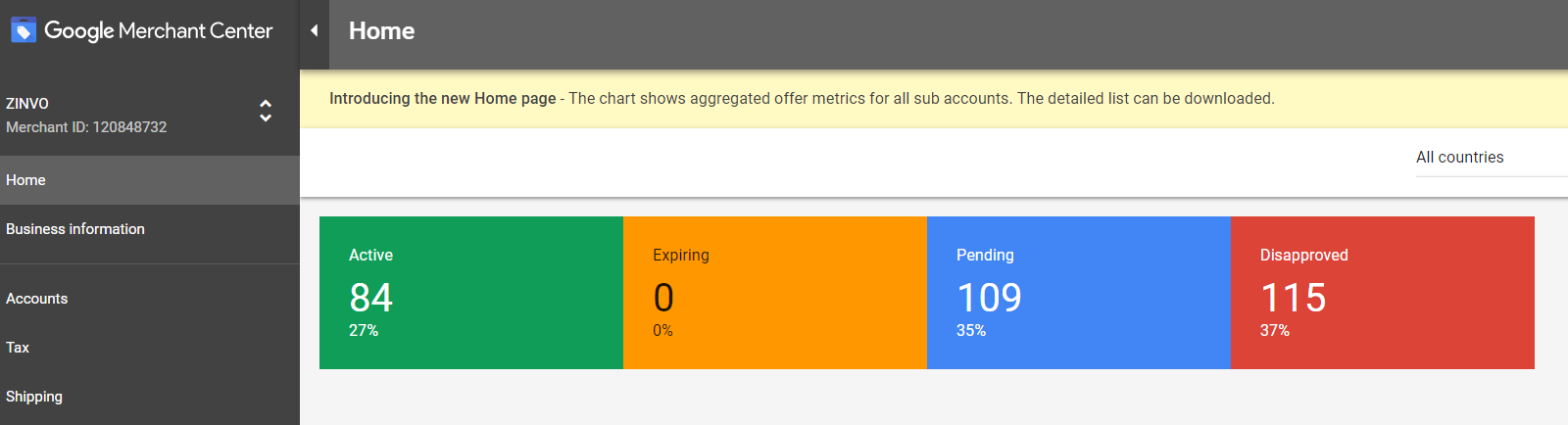This screenshot has height=425, width=1568.
Task: Click the Google Merchant Center logo text
Action: [x=159, y=31]
